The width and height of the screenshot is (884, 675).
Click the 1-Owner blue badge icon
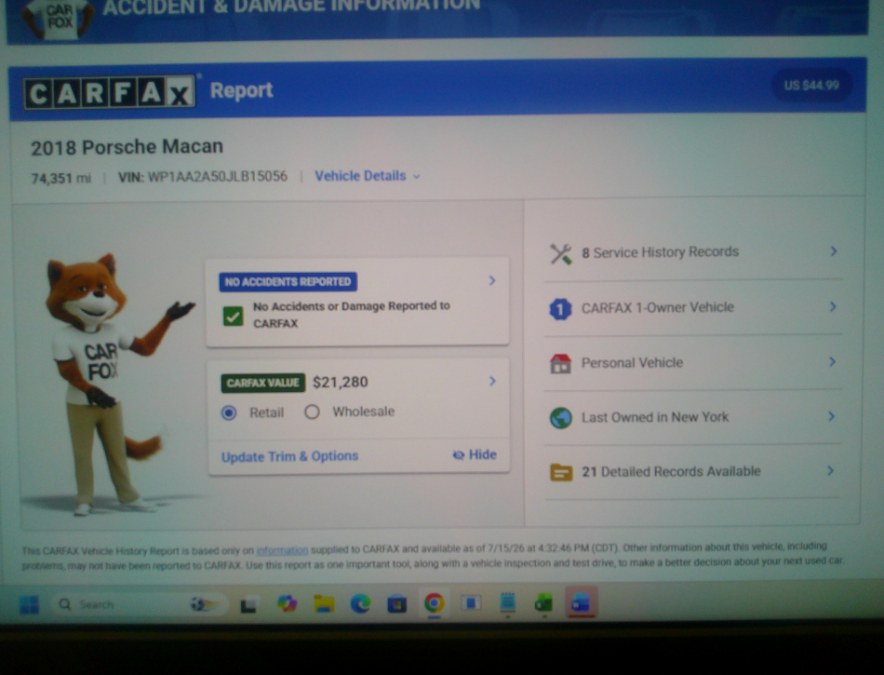tap(560, 309)
